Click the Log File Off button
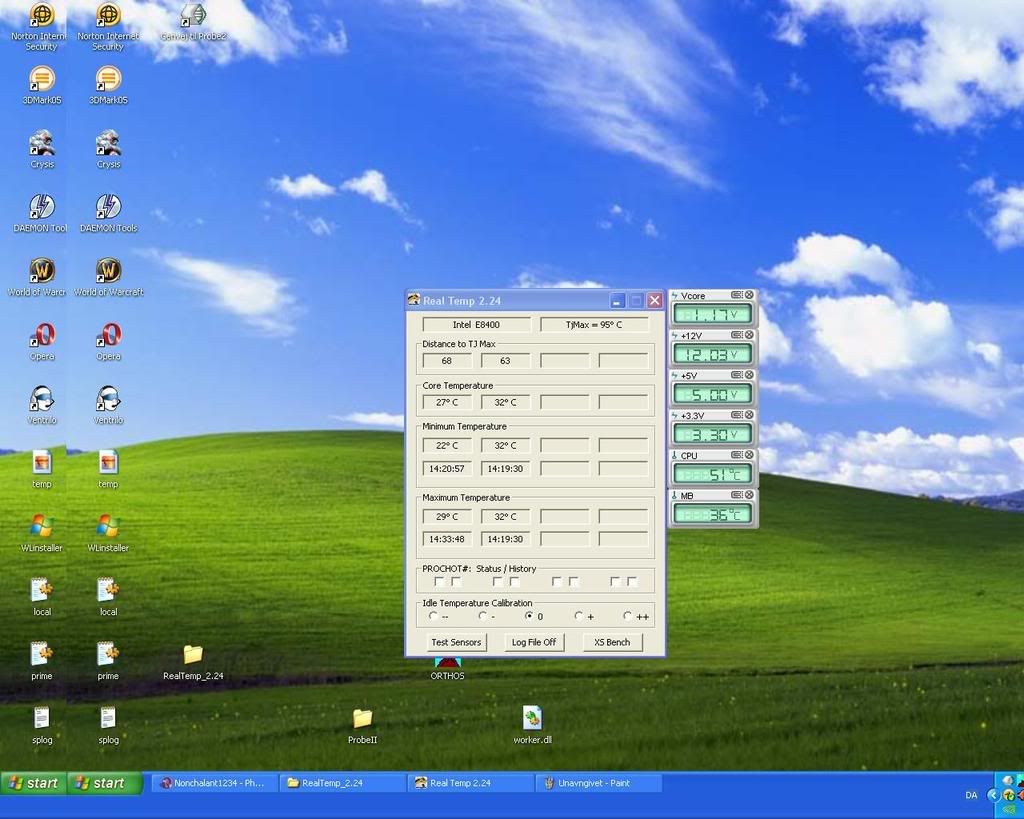 [534, 642]
